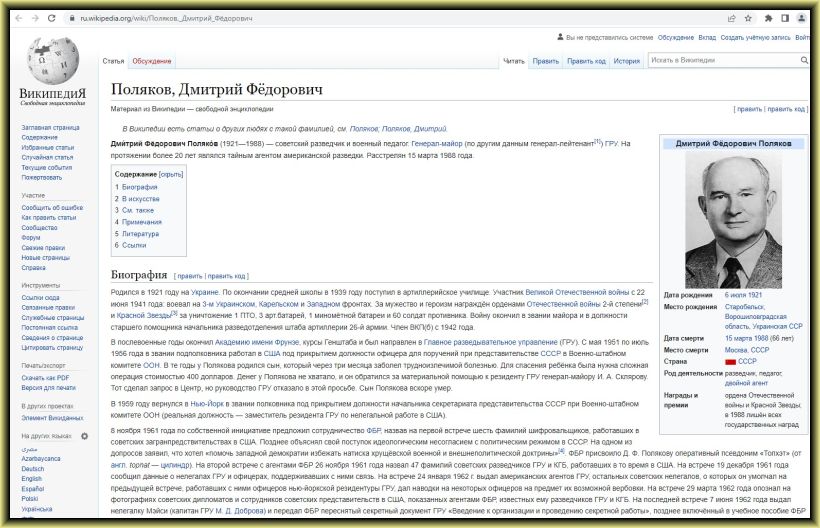Screen dimensions: 820x528
Task: Click Версия для печати link
Action: (48, 388)
